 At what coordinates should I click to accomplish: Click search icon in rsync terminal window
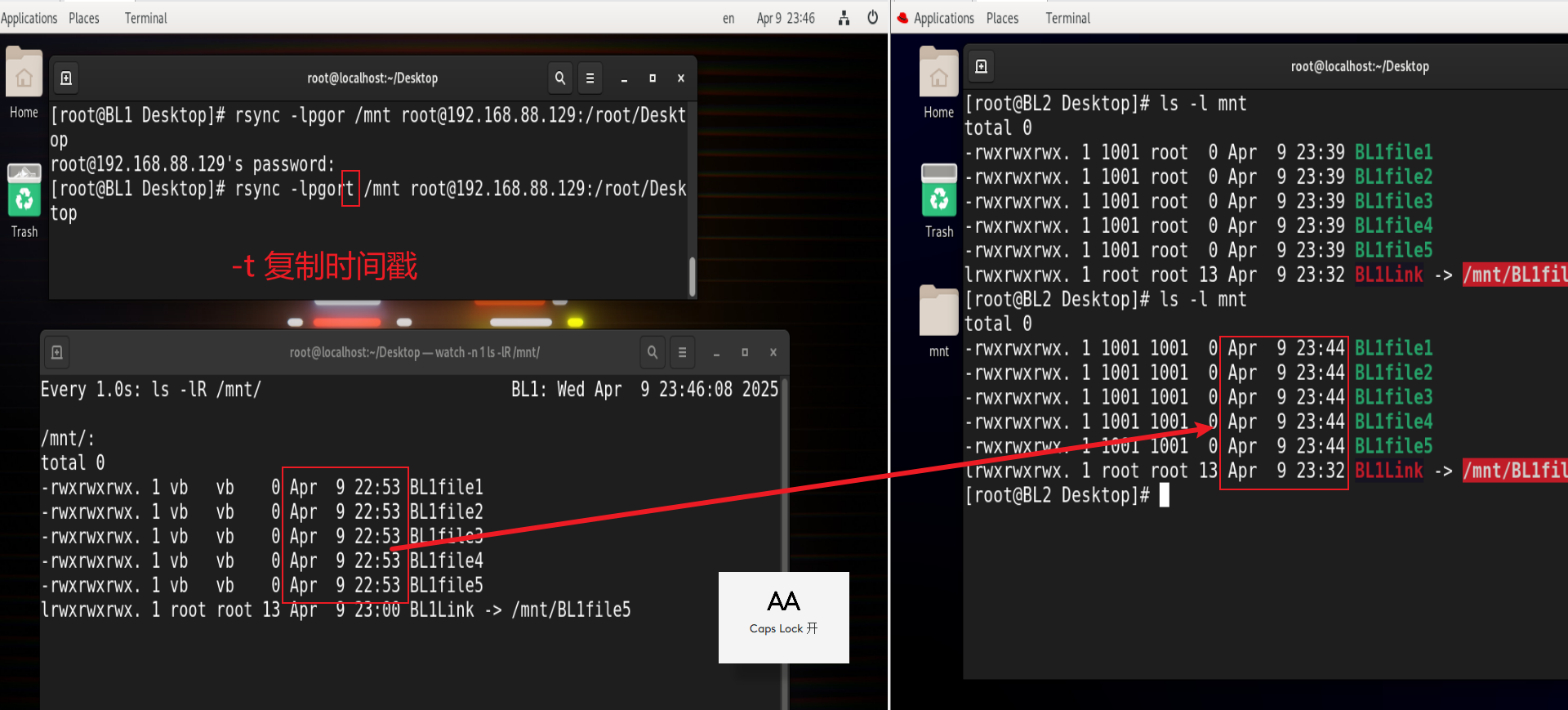pyautogui.click(x=560, y=78)
